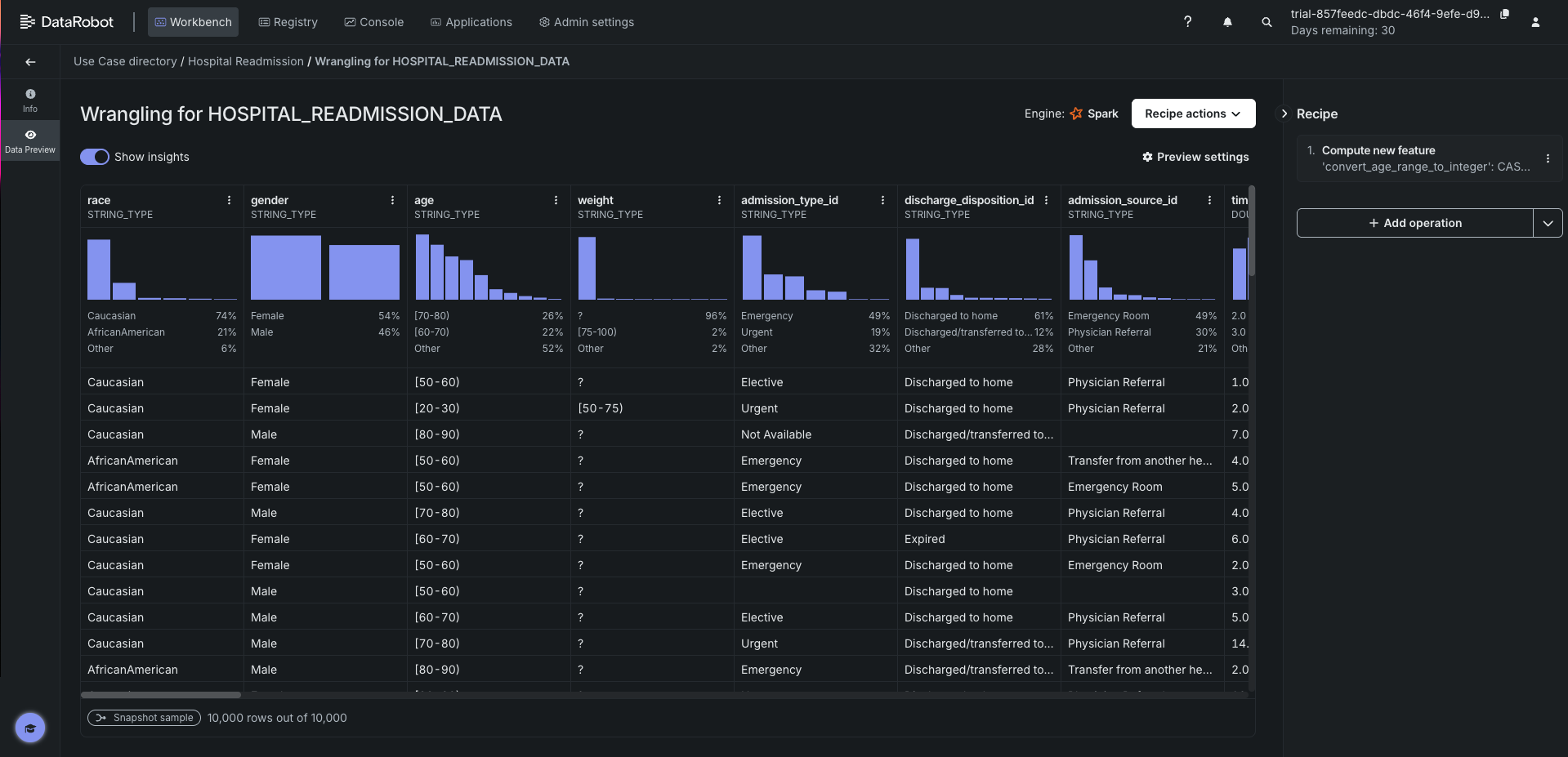Viewport: 1568px width, 757px height.
Task: Select the '[50-75)' weight cell
Action: click(652, 408)
